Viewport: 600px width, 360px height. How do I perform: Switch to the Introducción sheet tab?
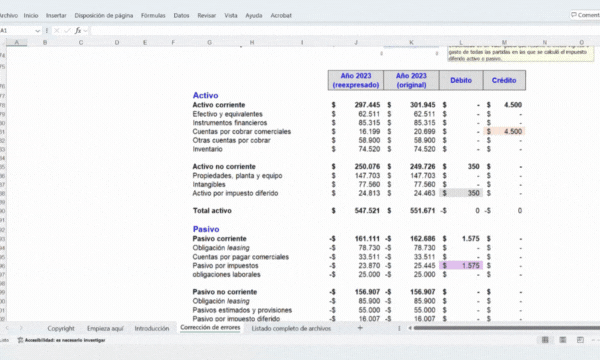point(152,328)
